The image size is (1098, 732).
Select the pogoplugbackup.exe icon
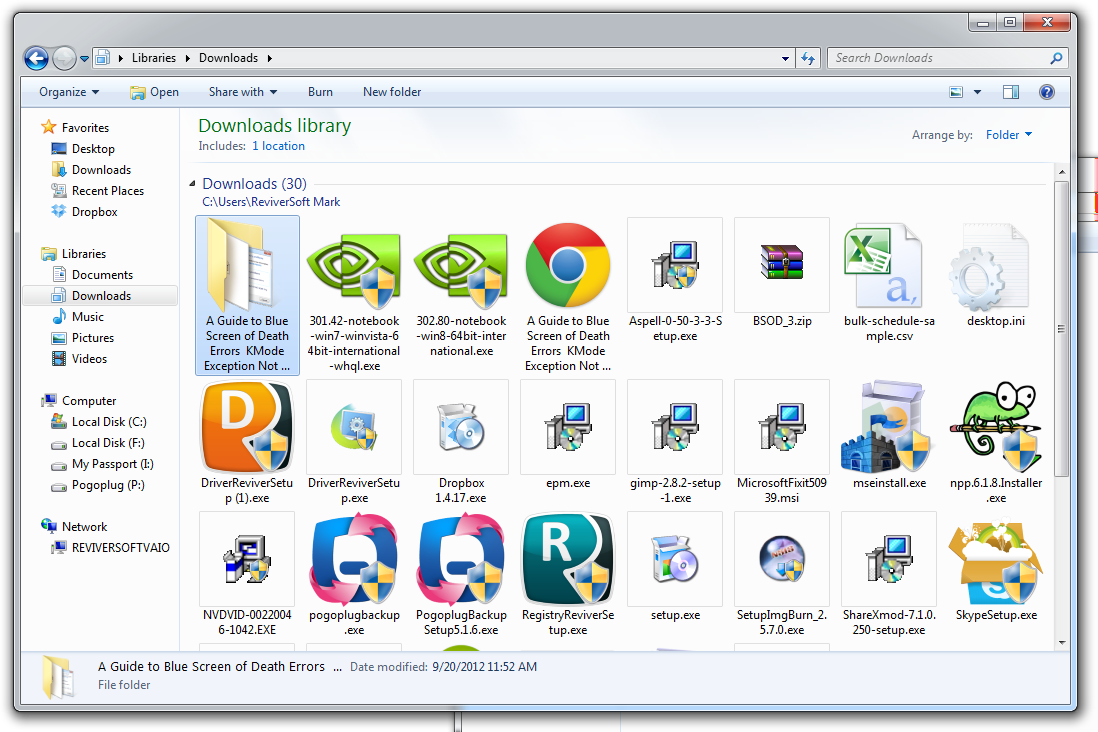(354, 559)
